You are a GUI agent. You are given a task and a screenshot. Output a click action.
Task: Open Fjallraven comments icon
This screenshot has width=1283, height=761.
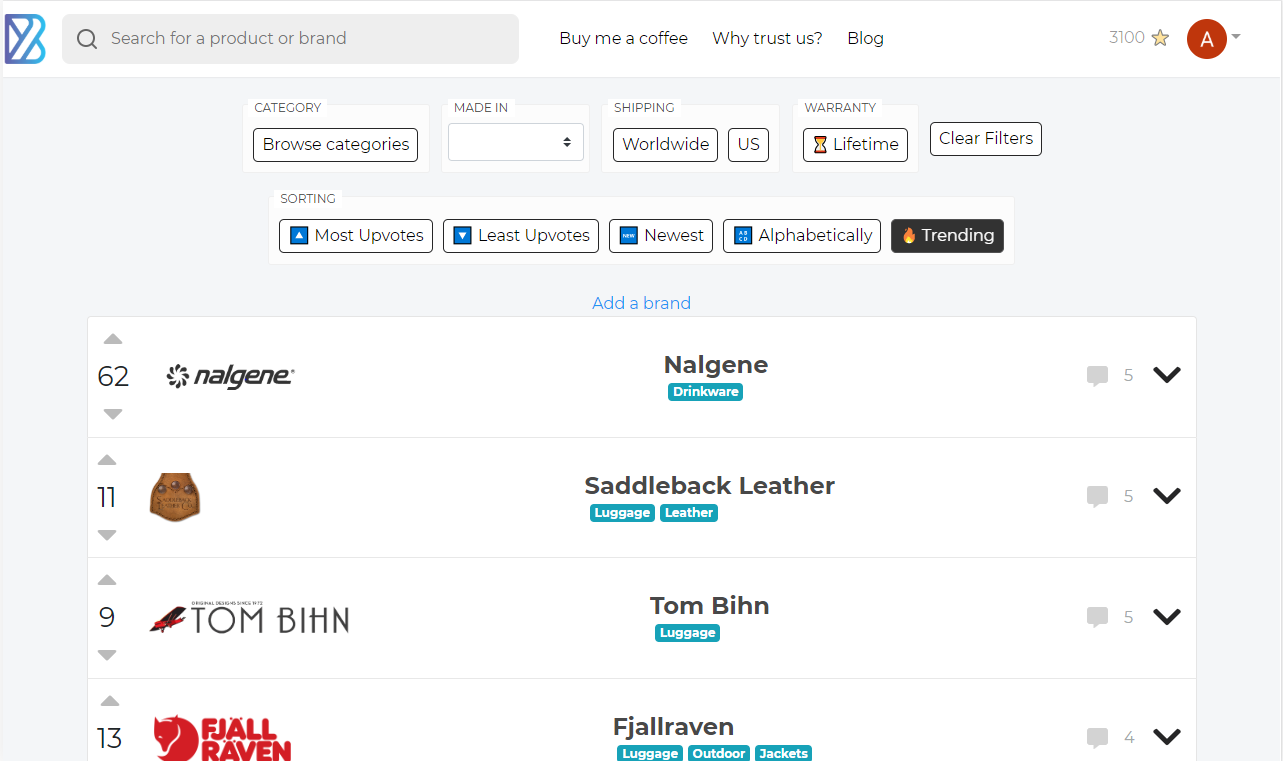(1097, 738)
